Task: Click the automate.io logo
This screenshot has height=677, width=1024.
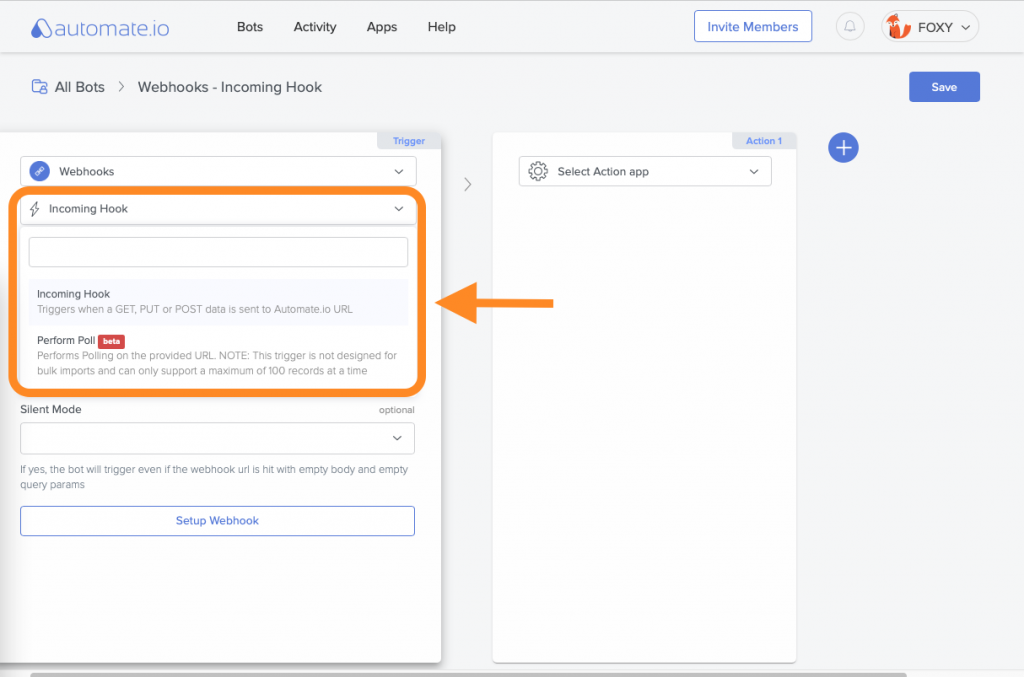Action: [100, 28]
